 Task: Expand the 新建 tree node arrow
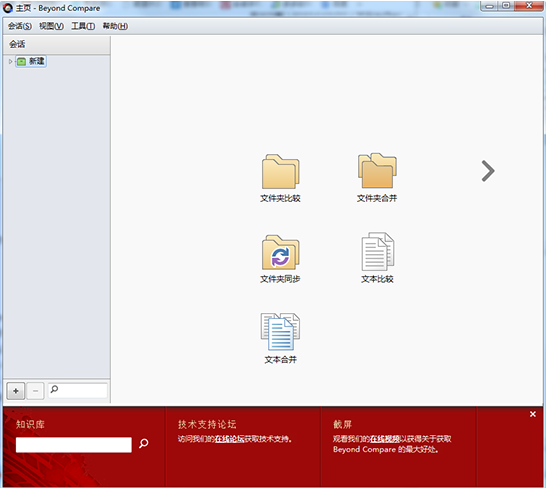[10, 62]
